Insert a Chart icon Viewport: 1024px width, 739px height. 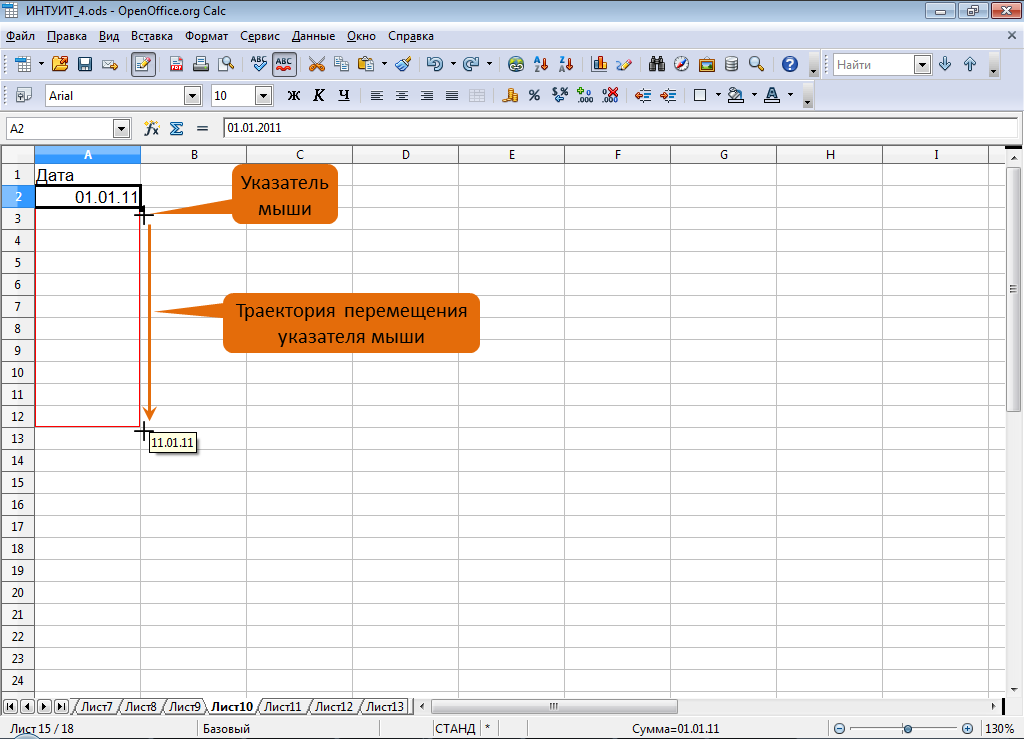599,64
